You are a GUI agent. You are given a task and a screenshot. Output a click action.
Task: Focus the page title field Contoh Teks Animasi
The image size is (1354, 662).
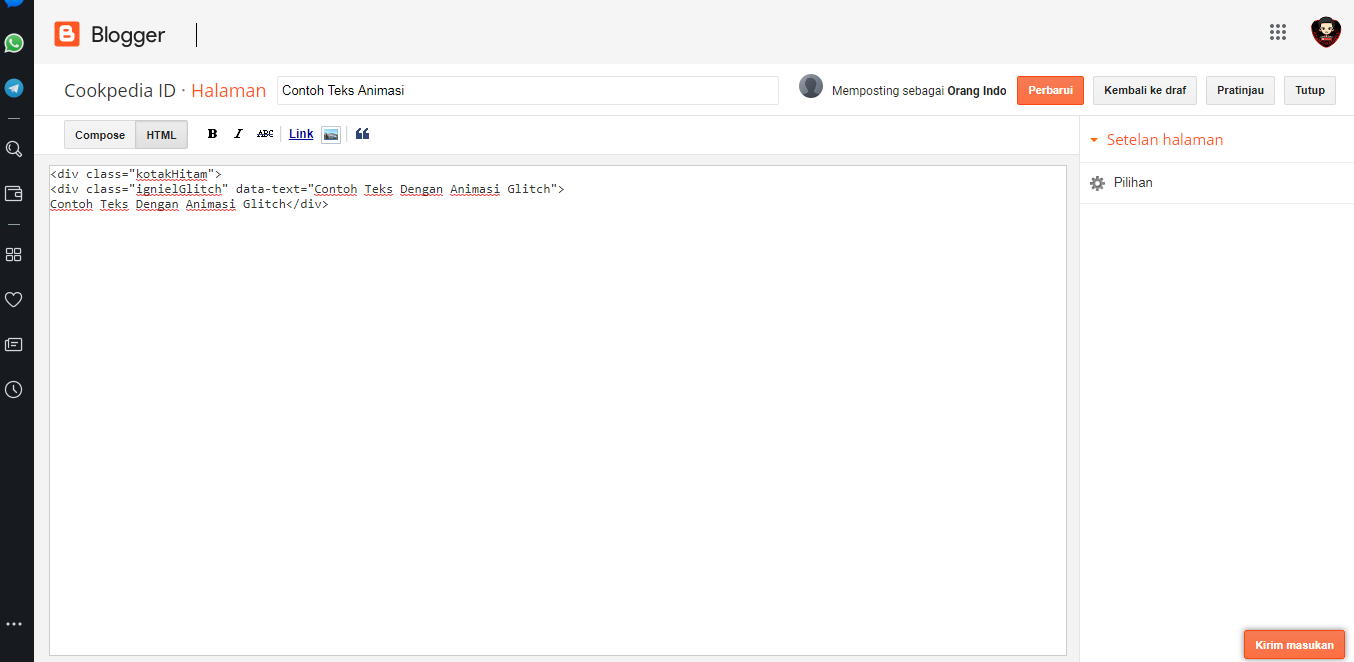pyautogui.click(x=528, y=90)
